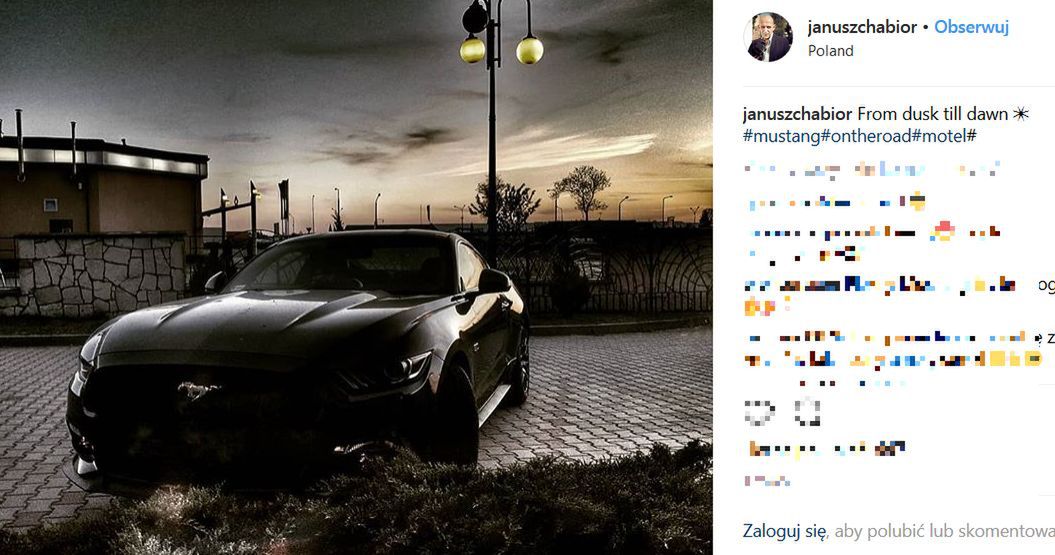Click the blurred comment with the red-hat emoji
The width and height of the screenshot is (1055, 555).
(x=873, y=242)
